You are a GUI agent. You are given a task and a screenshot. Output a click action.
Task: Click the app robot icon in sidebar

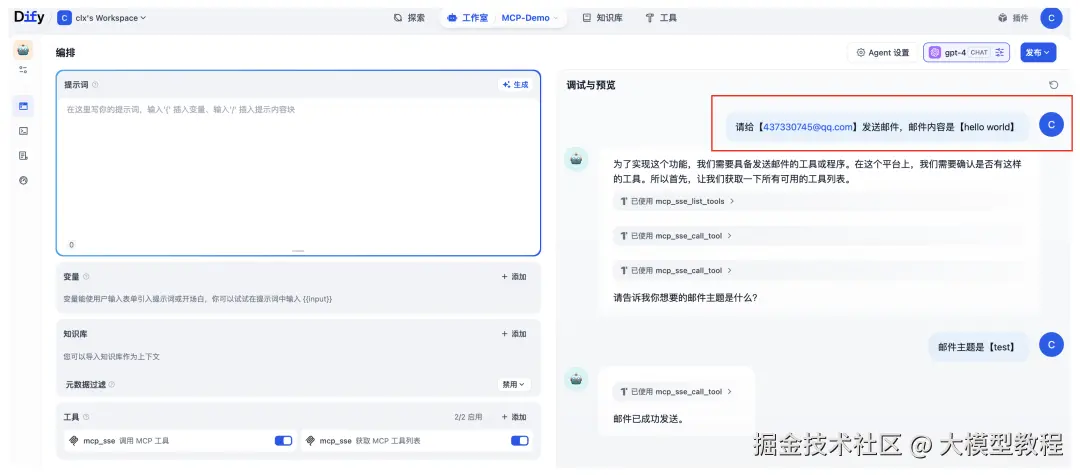tap(24, 50)
